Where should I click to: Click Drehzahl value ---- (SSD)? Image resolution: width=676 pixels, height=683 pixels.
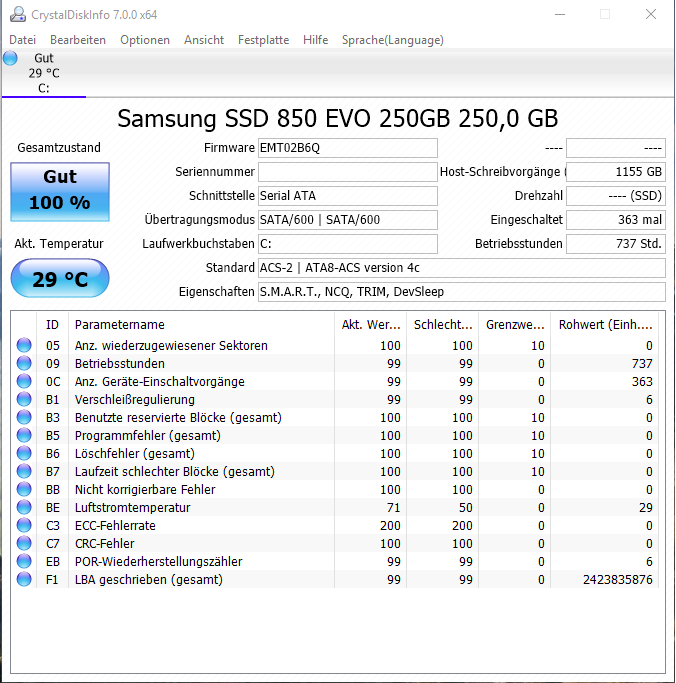pyautogui.click(x=616, y=196)
